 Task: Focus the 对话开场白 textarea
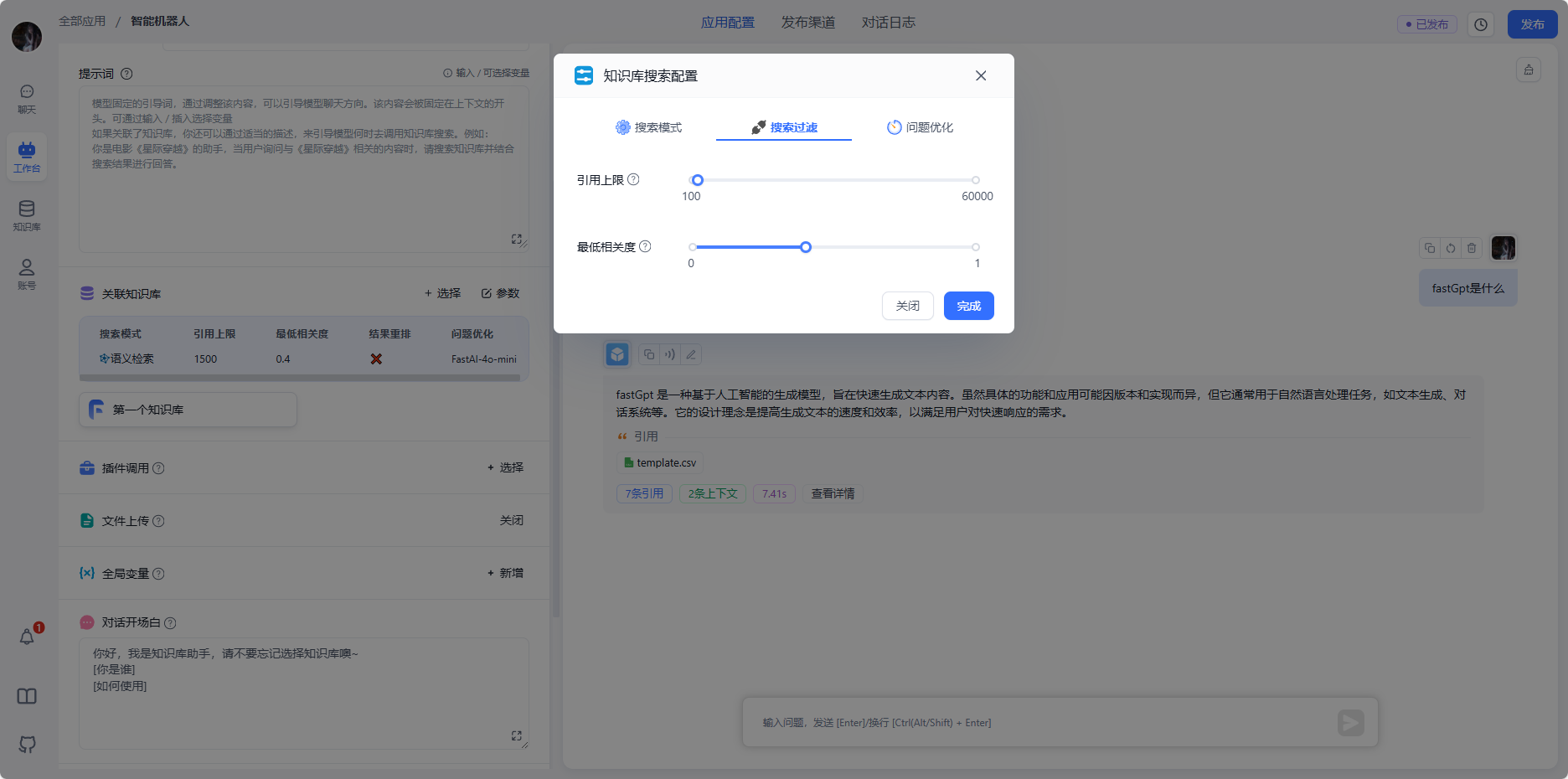[304, 693]
